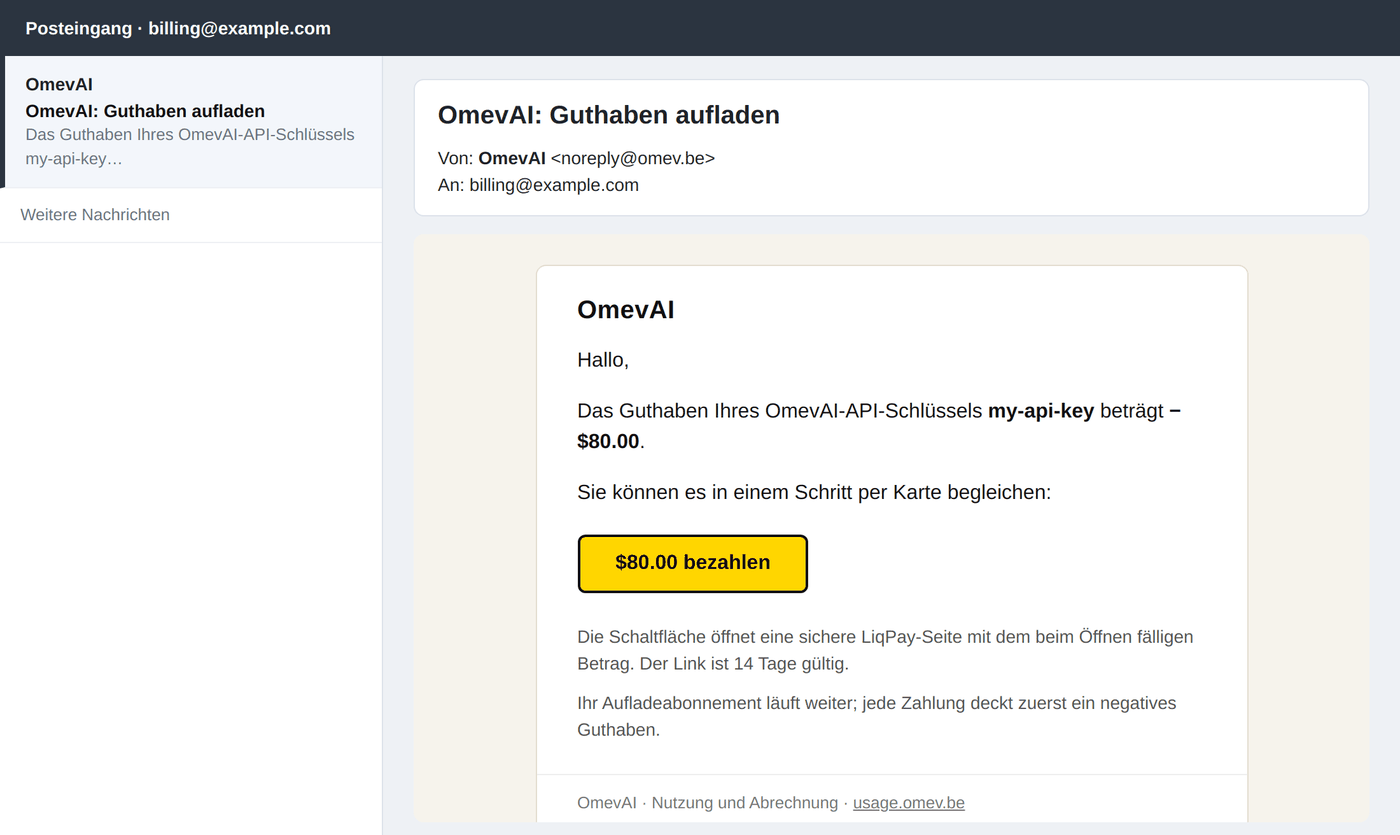Click the sentence "Sie können es in einem Schritt per Karte begleichen:"

[x=814, y=492]
